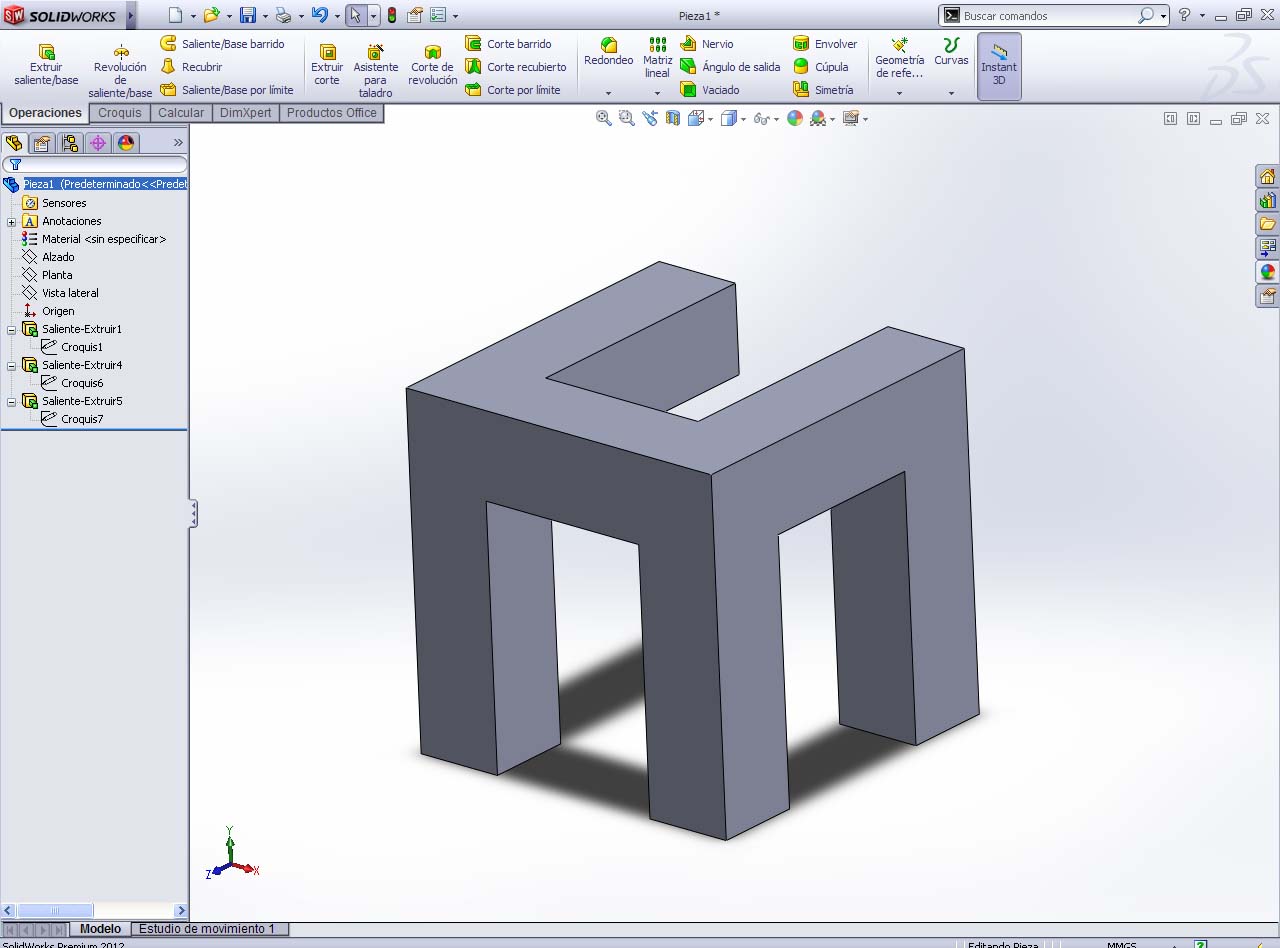Select Croquis6 in the tree
Viewport: 1280px width, 948px height.
click(82, 383)
